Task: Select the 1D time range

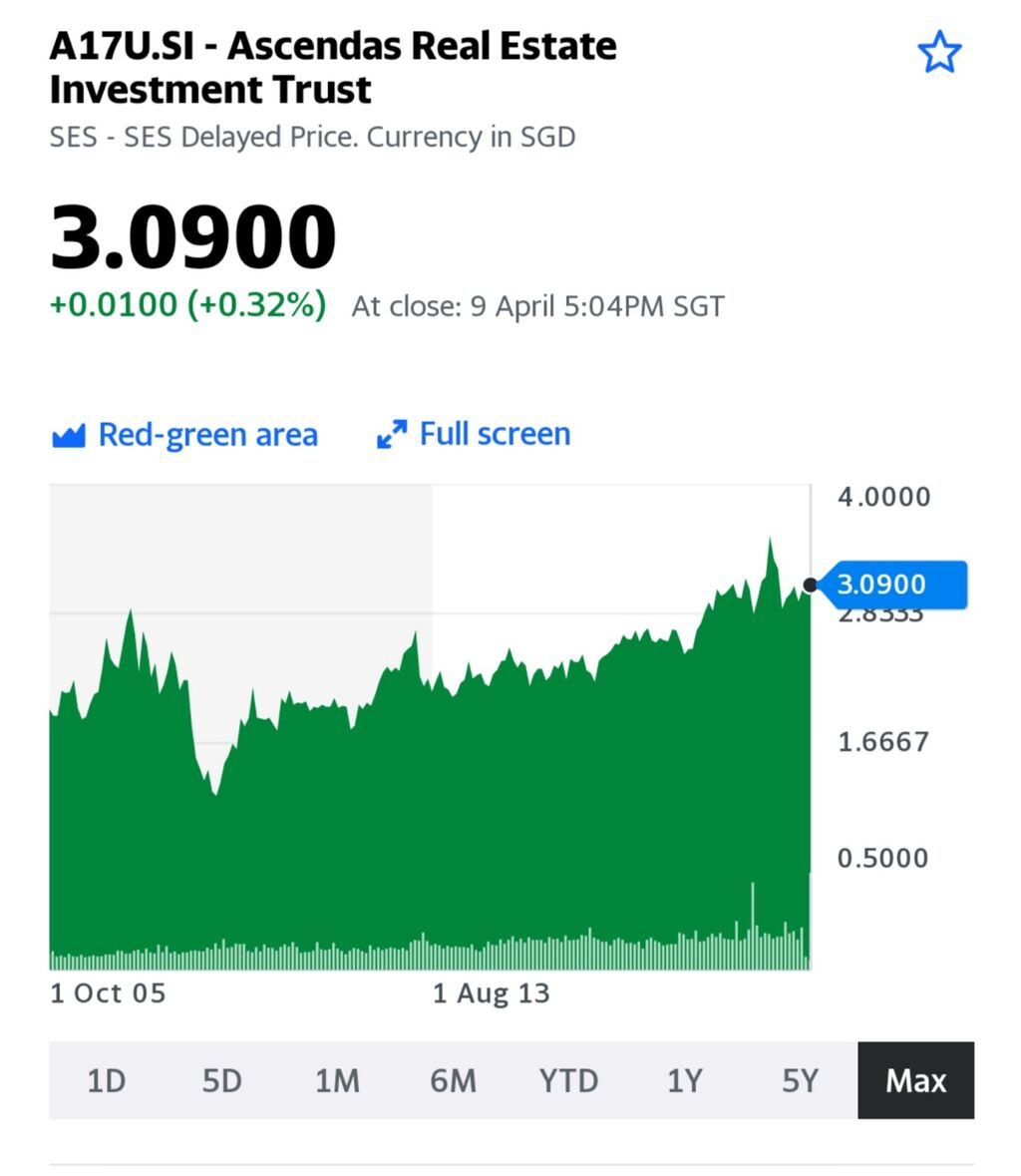Action: pos(107,1081)
